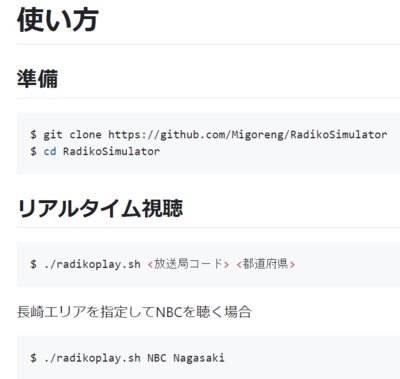This screenshot has width=400, height=379.
Task: Click the 準備 section heading
Action: (37, 79)
